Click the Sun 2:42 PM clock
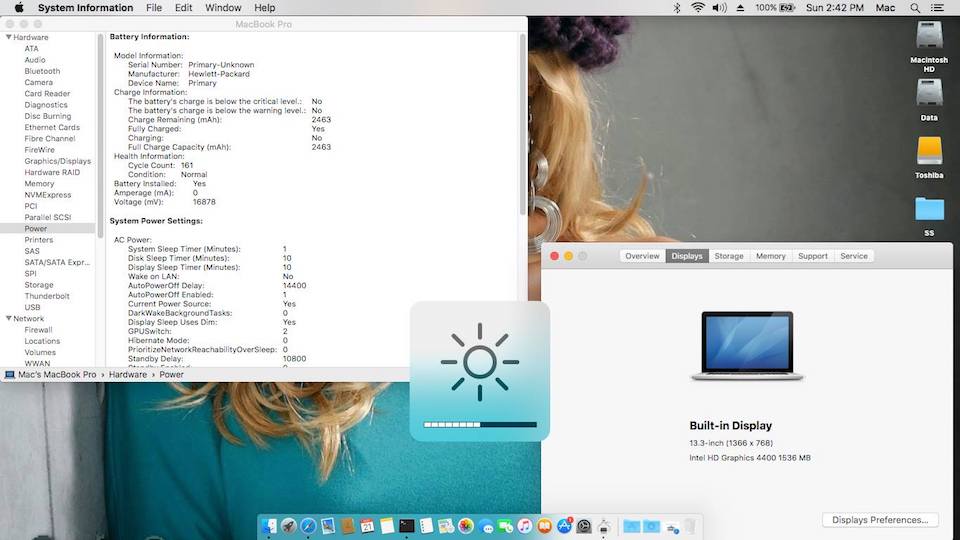Screen dimensions: 960x540 (834, 8)
